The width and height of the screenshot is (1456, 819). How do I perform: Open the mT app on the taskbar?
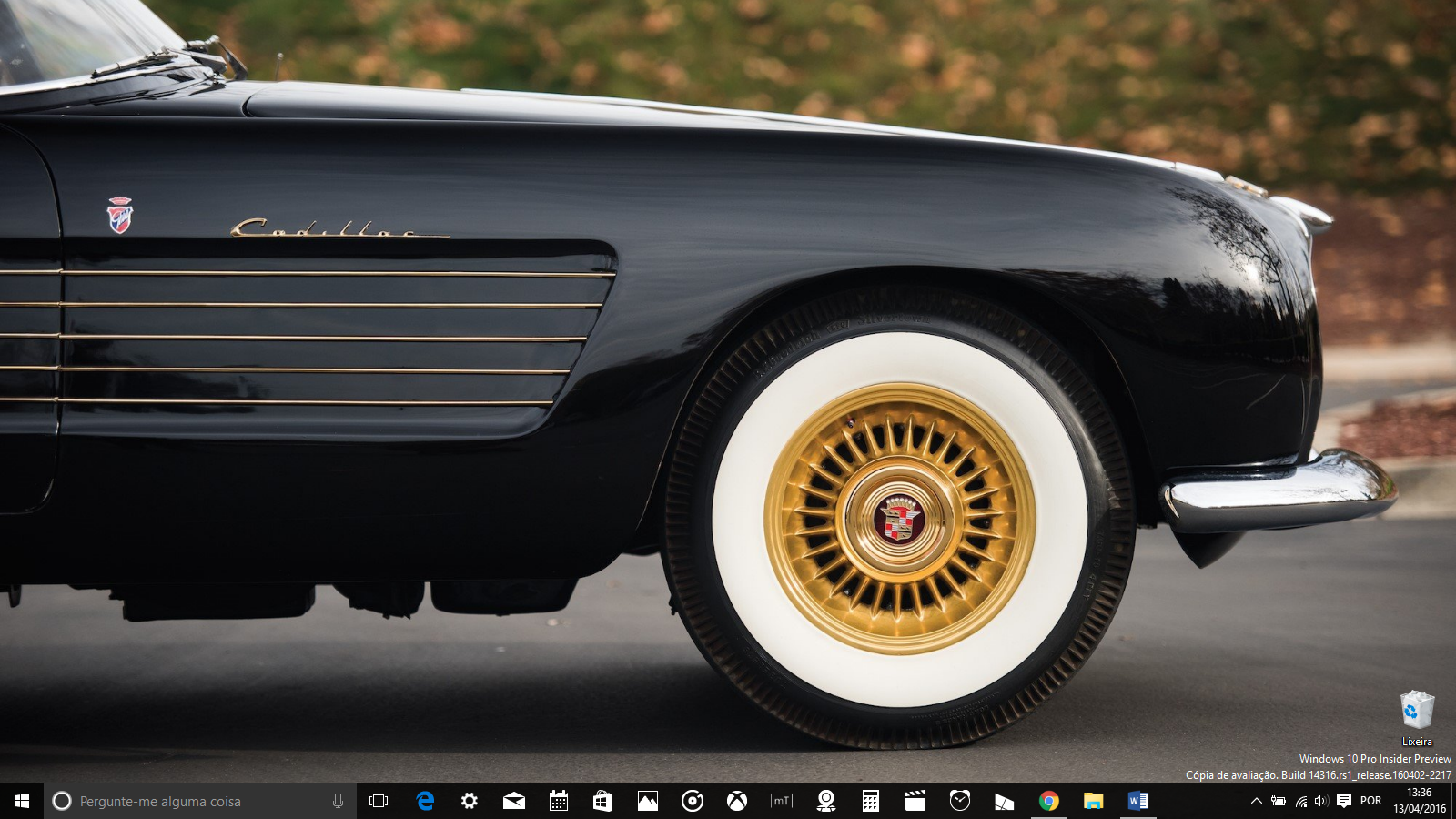click(x=781, y=801)
